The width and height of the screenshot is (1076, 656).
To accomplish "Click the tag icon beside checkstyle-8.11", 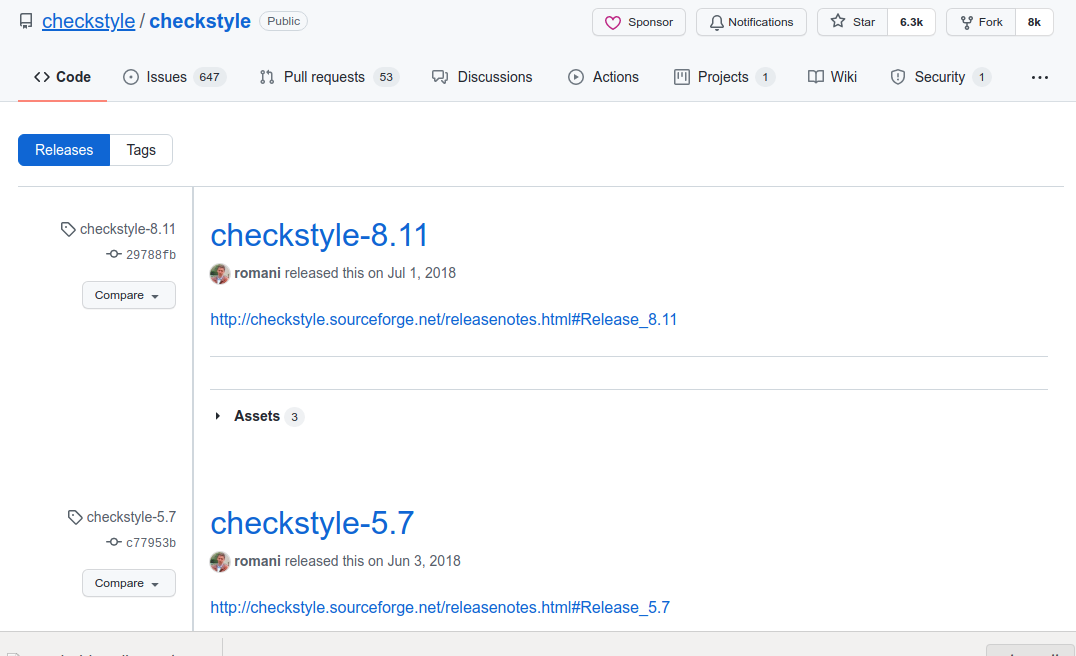I will [x=67, y=228].
